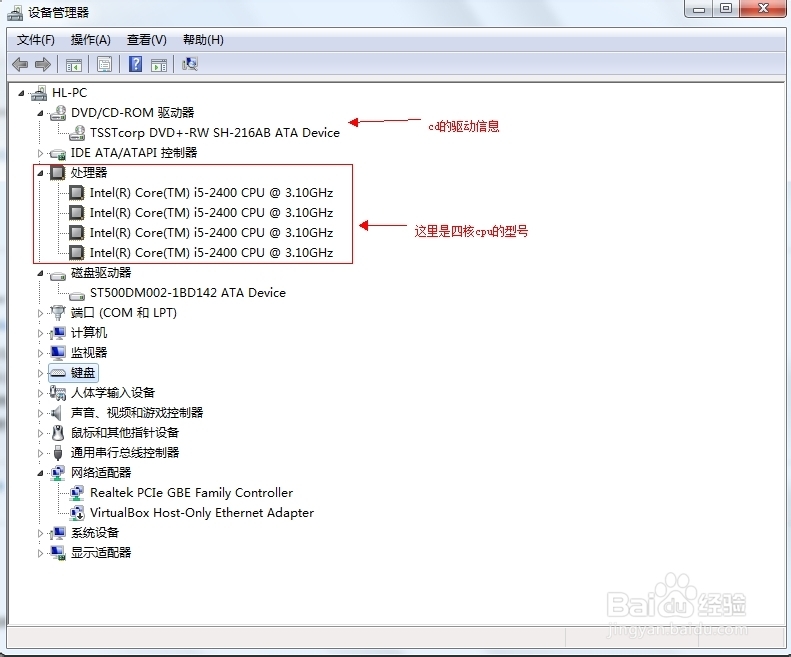Expand the 人体学输入设备 branch
Image resolution: width=791 pixels, height=657 pixels.
(x=40, y=393)
